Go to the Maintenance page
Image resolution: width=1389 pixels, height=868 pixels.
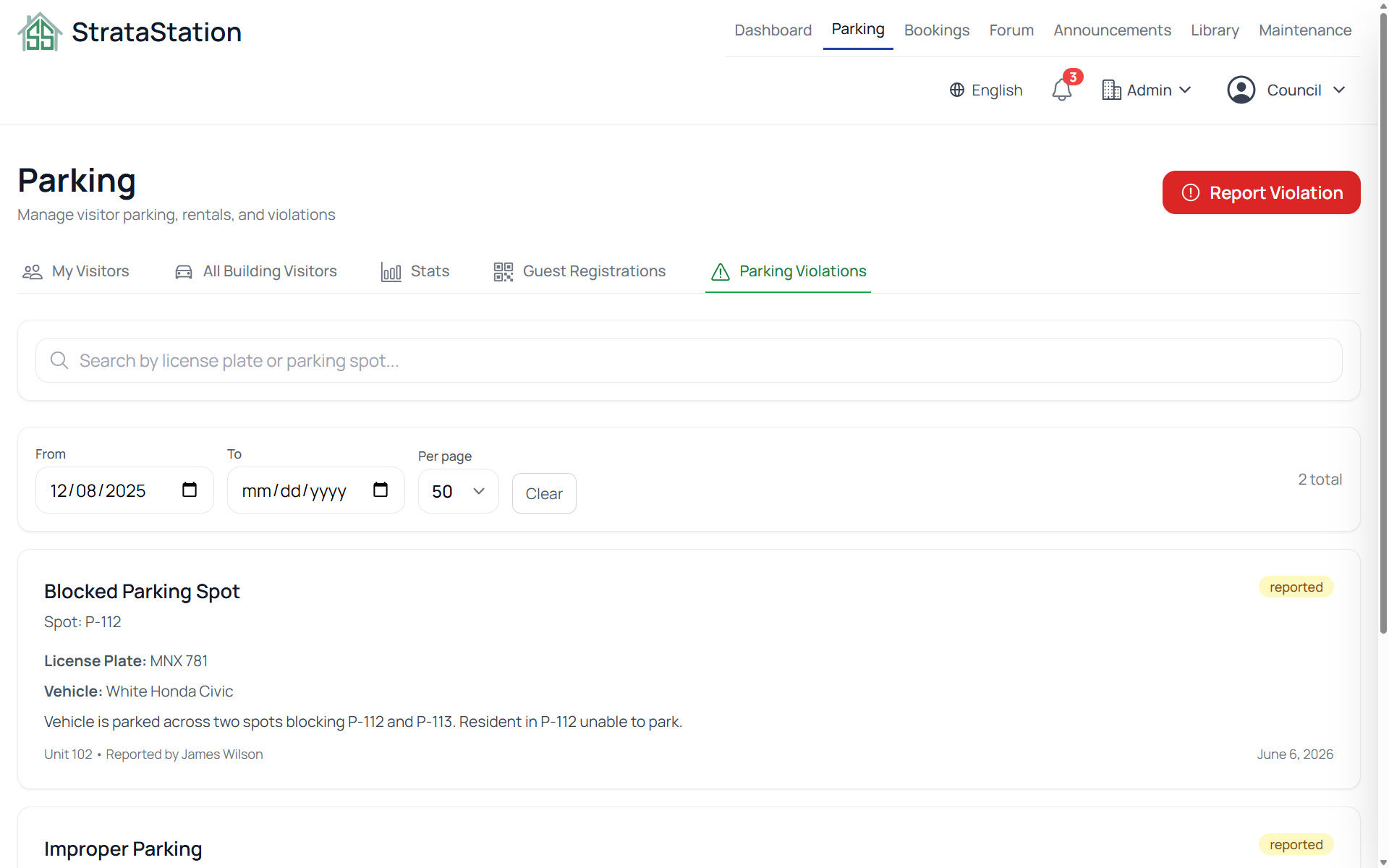tap(1305, 30)
